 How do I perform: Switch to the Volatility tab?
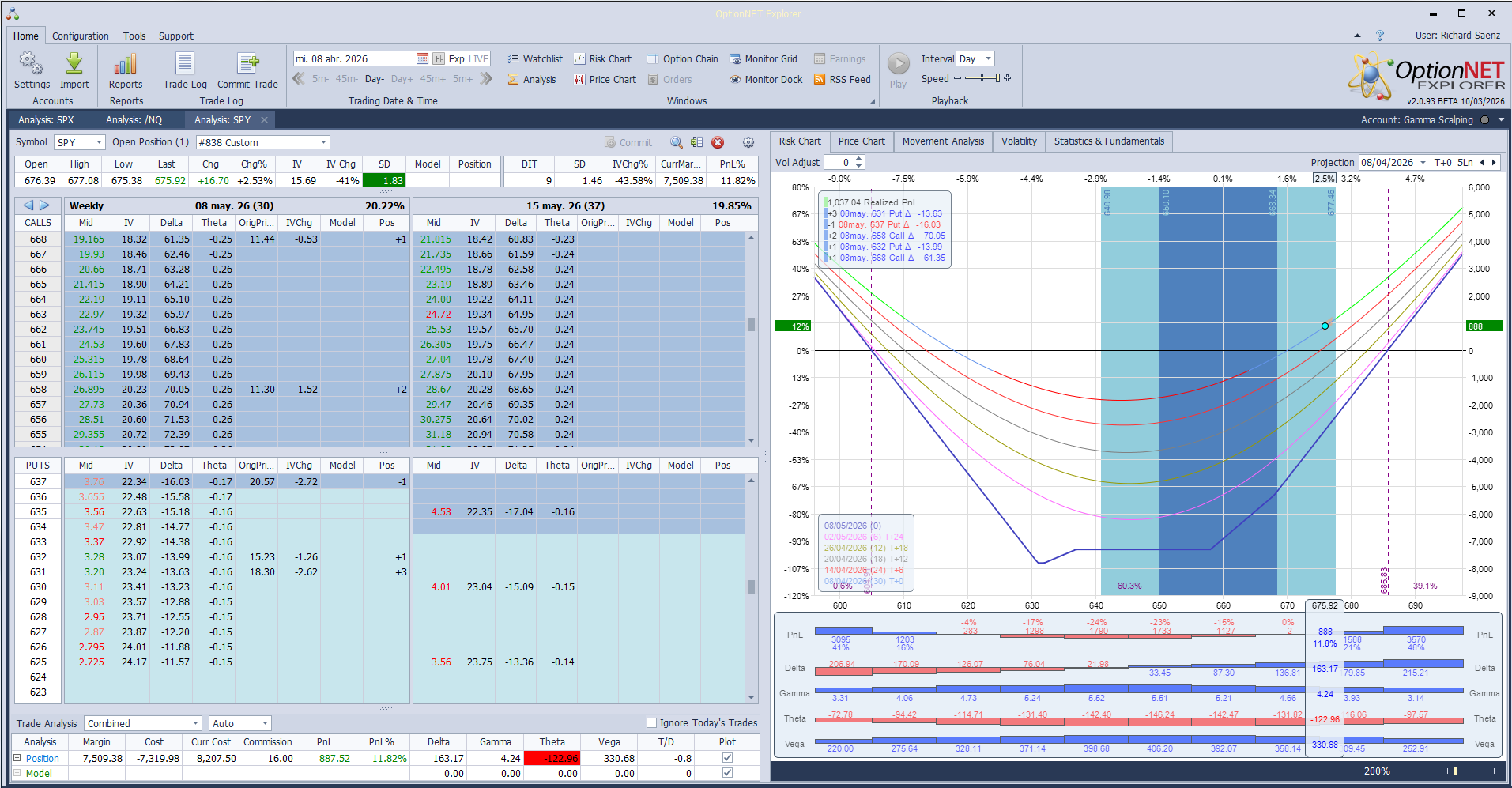pos(1019,141)
